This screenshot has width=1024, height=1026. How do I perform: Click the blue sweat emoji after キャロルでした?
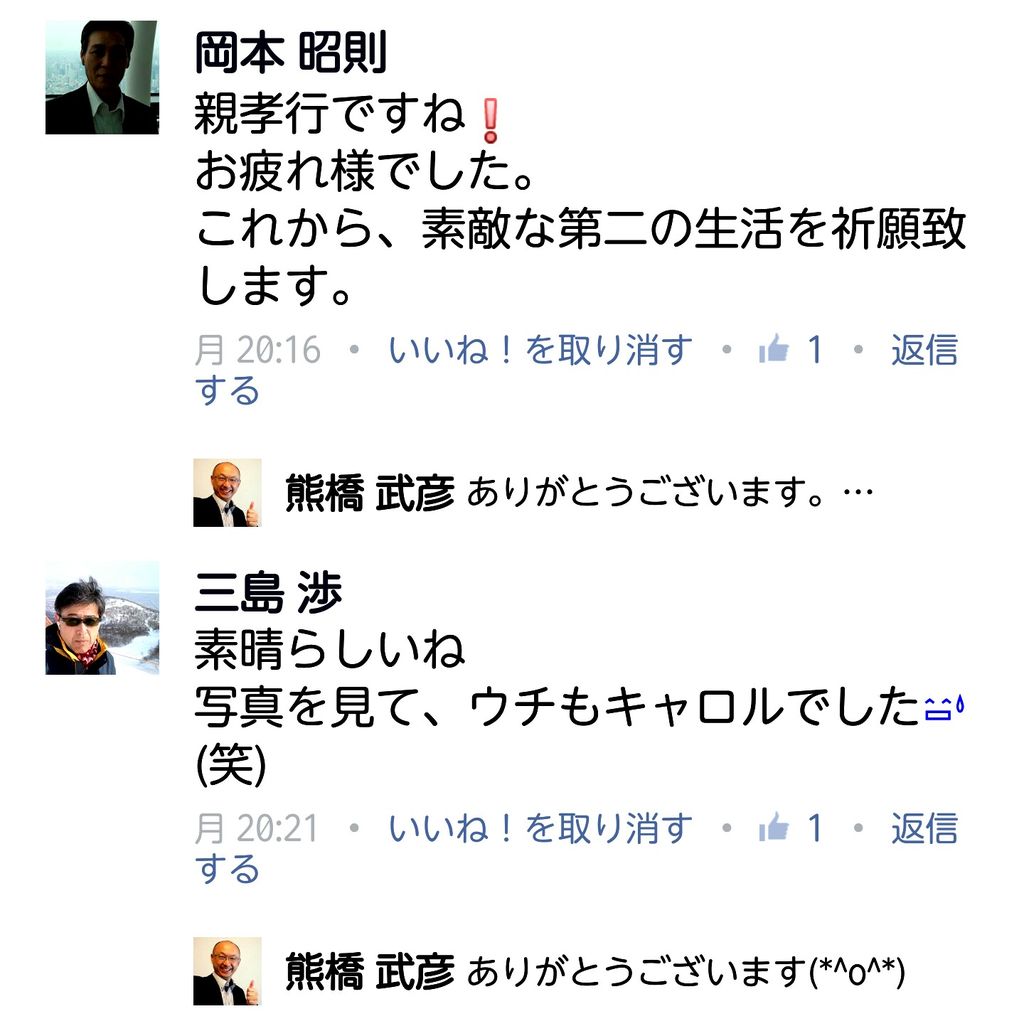pos(944,709)
